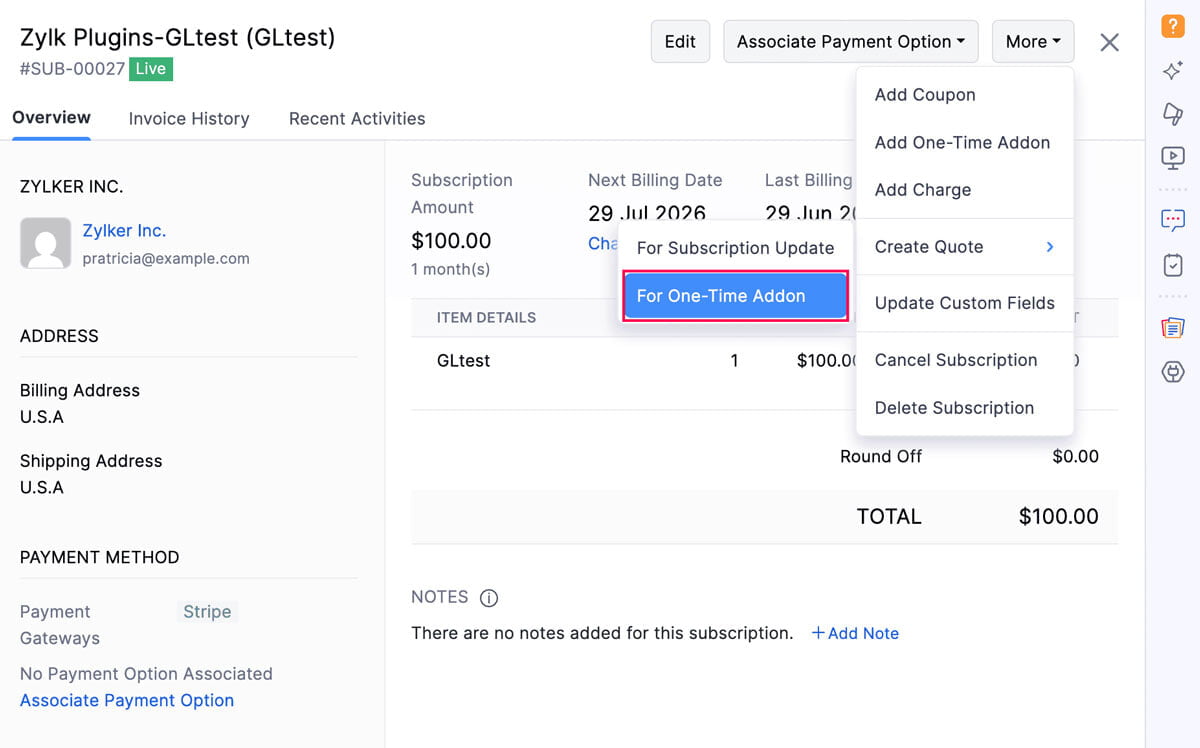The image size is (1200, 748).
Task: Open the Zylker Inc. customer link
Action: click(124, 231)
